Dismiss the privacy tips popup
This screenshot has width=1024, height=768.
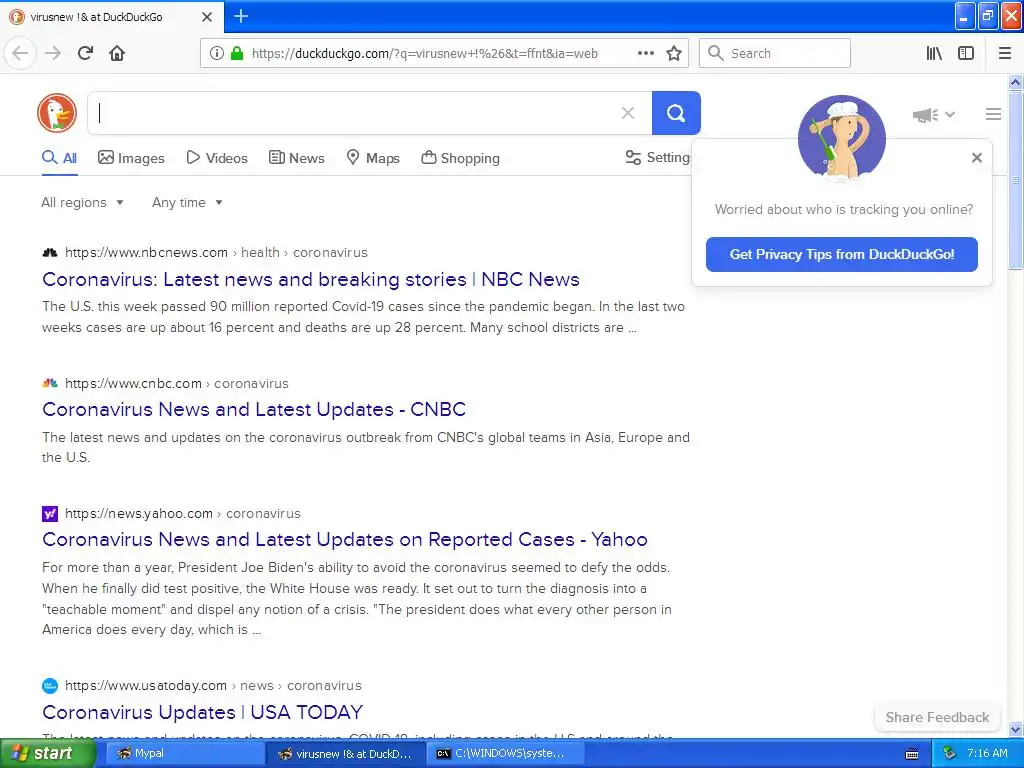[976, 157]
